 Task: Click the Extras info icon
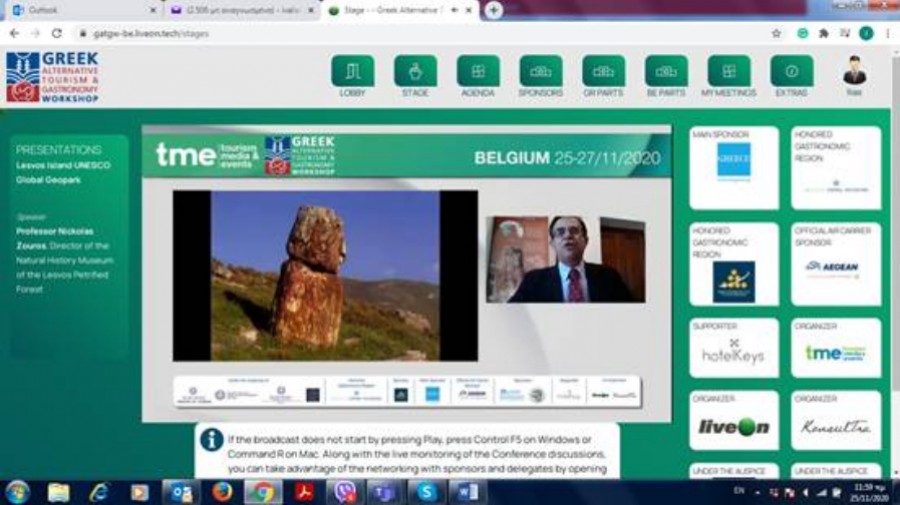coord(791,72)
